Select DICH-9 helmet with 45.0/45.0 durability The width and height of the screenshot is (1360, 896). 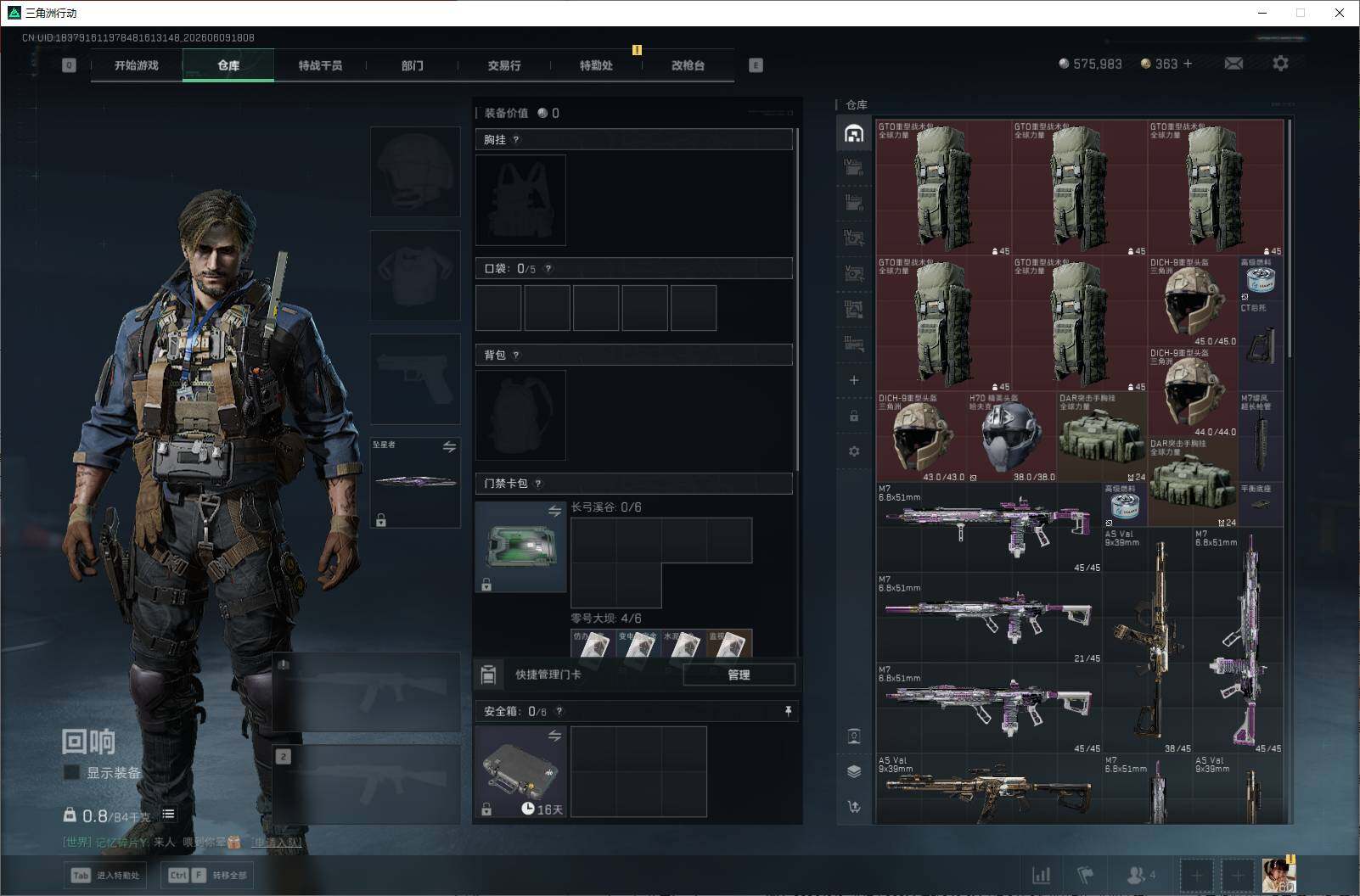pyautogui.click(x=1193, y=301)
